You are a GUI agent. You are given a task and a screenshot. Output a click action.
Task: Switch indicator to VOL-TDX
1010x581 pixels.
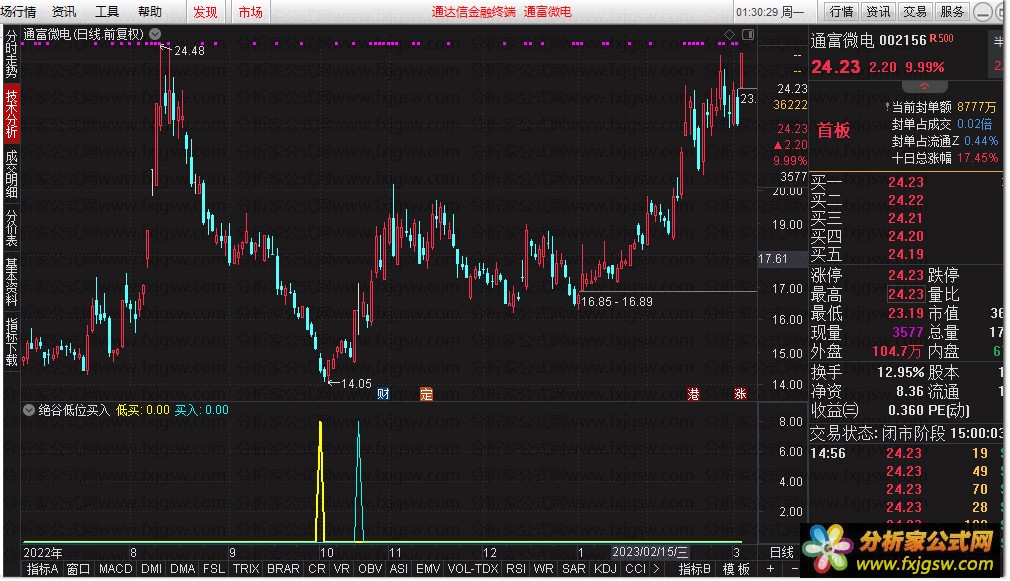tap(473, 569)
